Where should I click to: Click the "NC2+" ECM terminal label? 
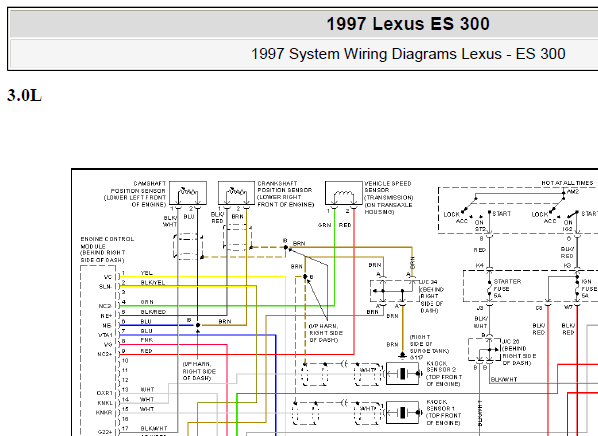tap(104, 354)
